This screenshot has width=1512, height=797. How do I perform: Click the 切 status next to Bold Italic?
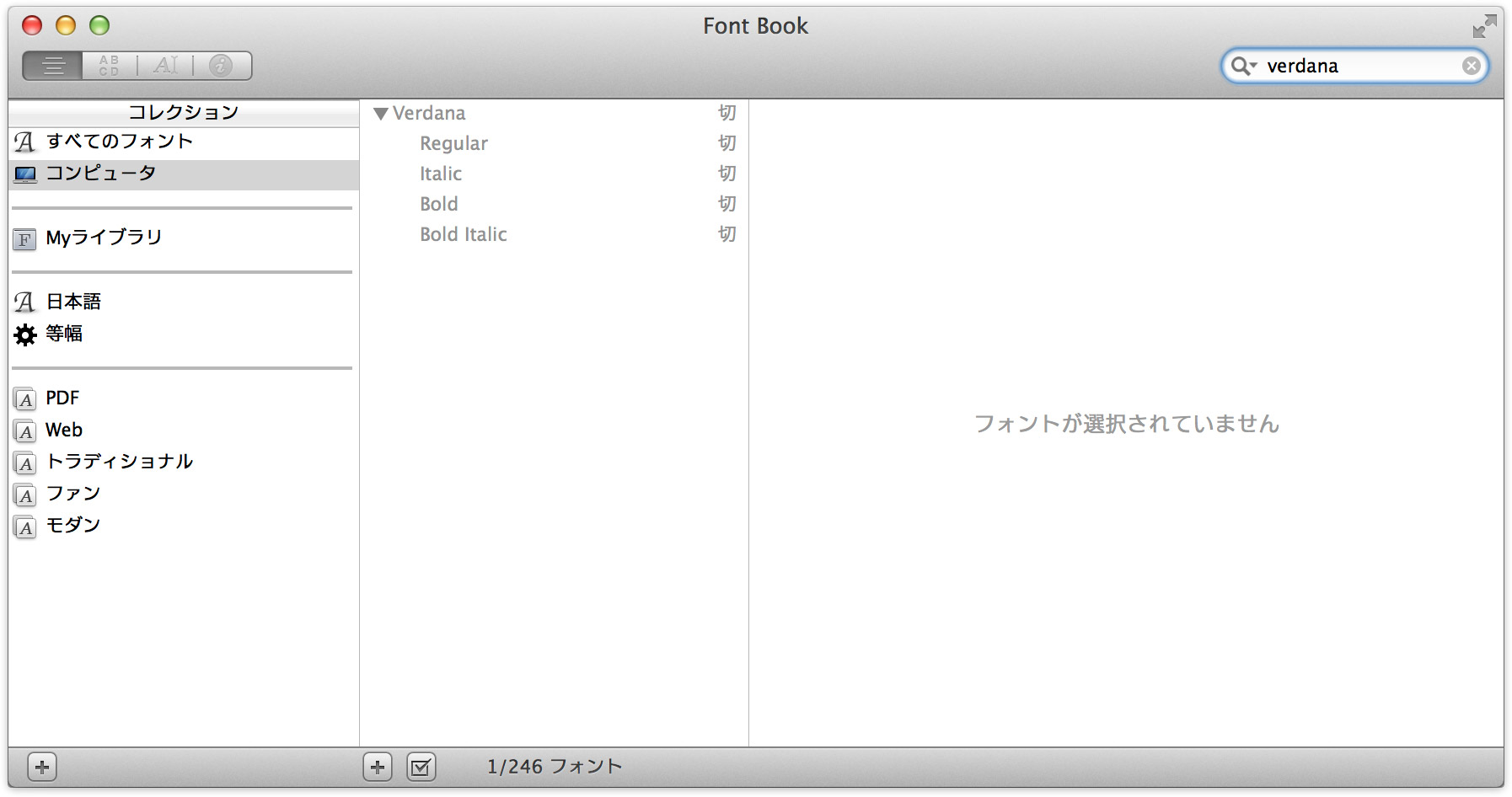tap(727, 234)
